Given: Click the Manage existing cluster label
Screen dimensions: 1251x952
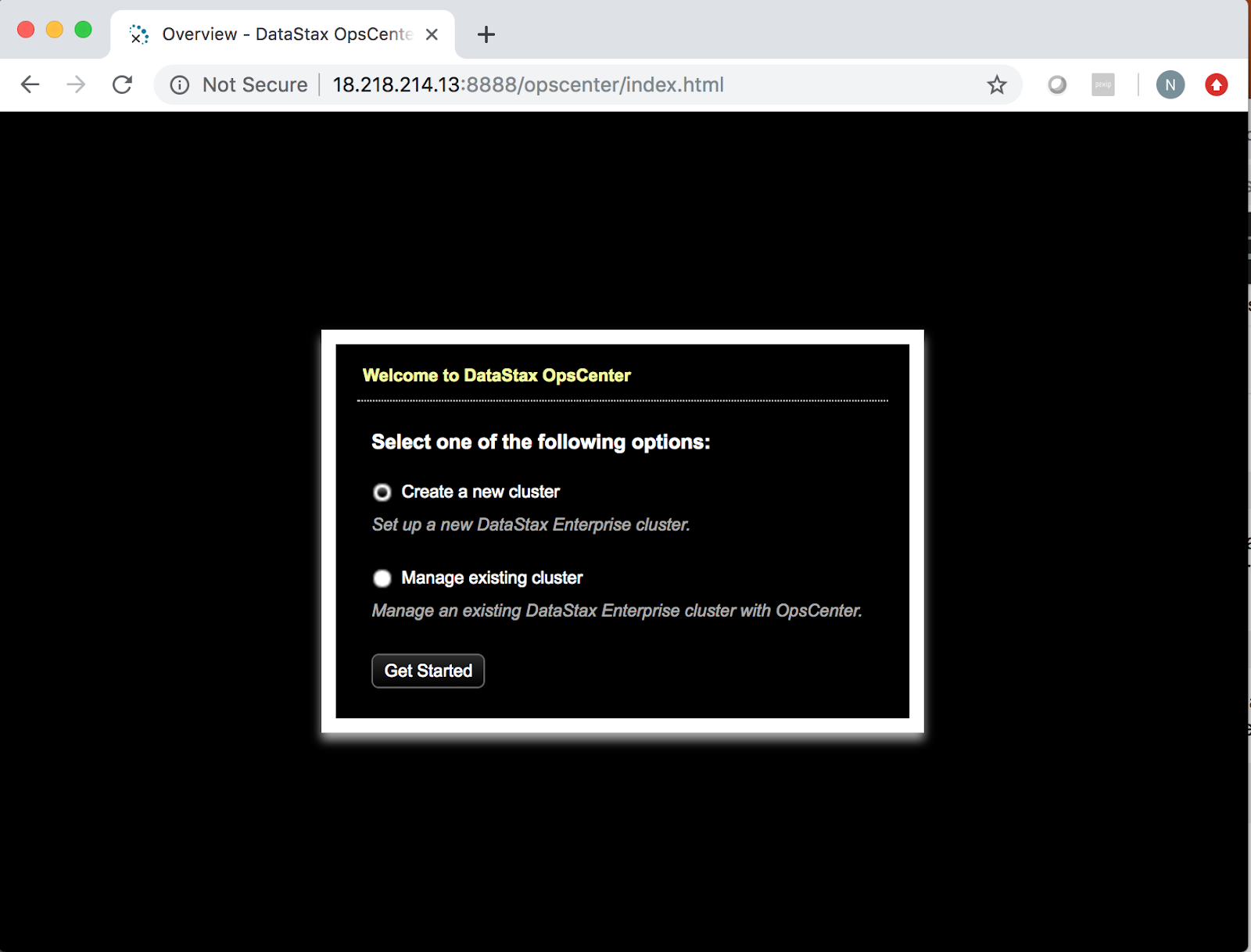Looking at the screenshot, I should click(492, 578).
